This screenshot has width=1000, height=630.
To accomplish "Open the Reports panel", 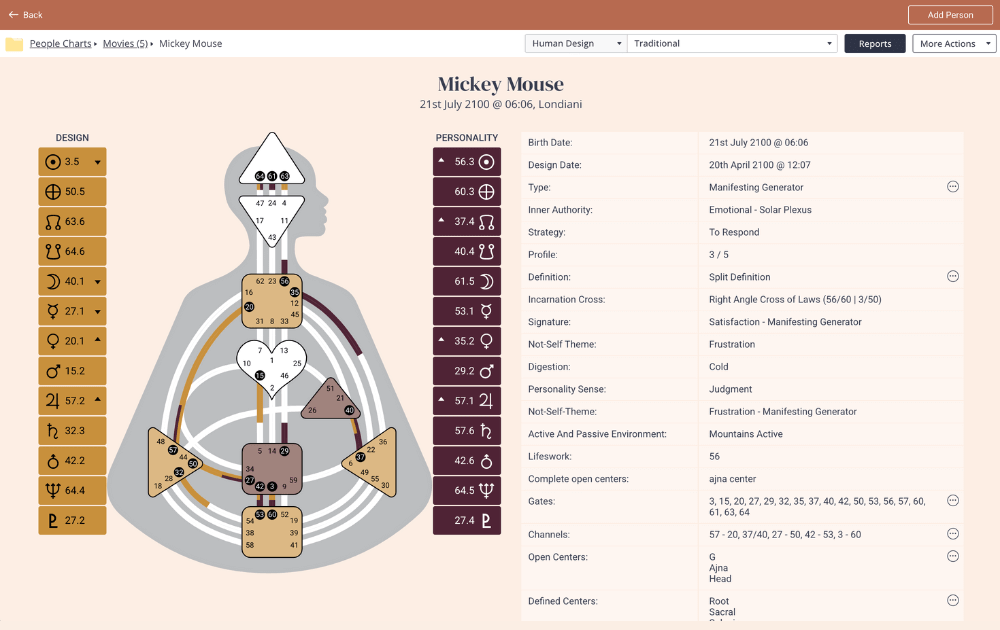I will 874,43.
